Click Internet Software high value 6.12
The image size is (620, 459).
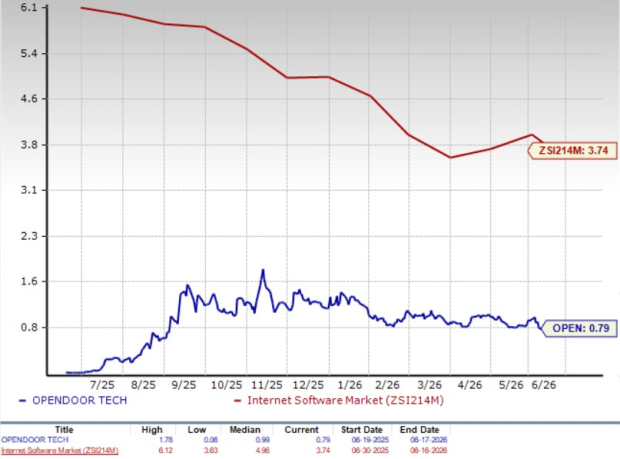point(166,450)
